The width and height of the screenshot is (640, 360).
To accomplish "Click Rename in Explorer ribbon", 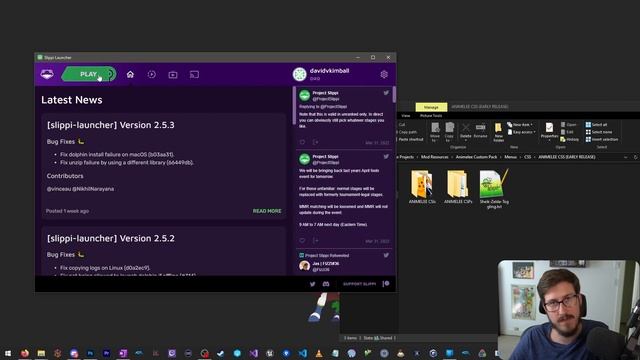I will point(480,131).
